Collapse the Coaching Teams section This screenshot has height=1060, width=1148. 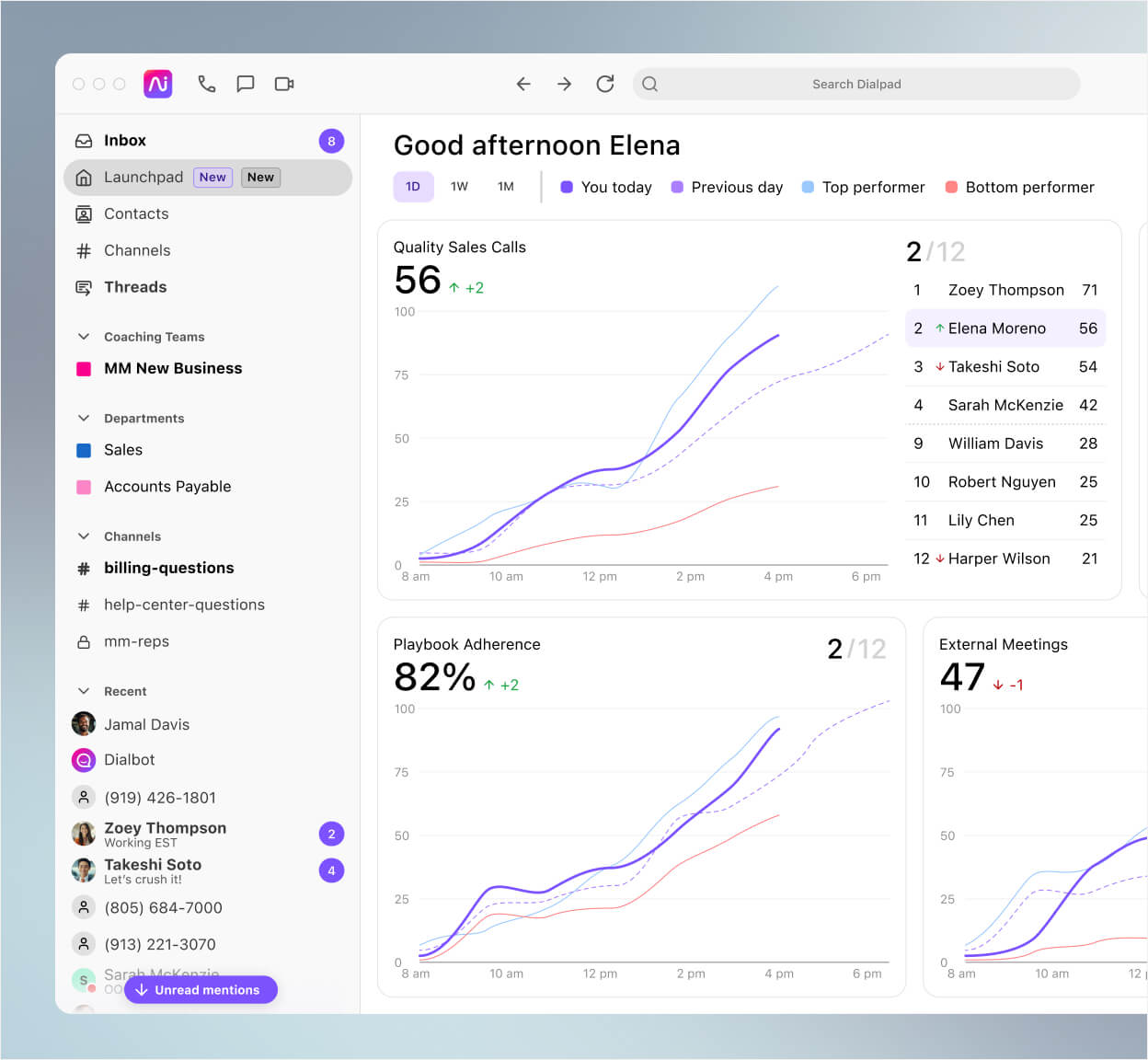tap(84, 337)
